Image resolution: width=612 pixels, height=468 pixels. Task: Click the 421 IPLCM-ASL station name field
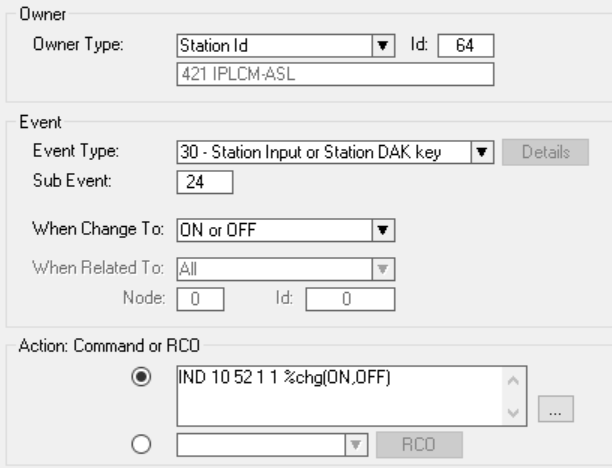tap(334, 75)
